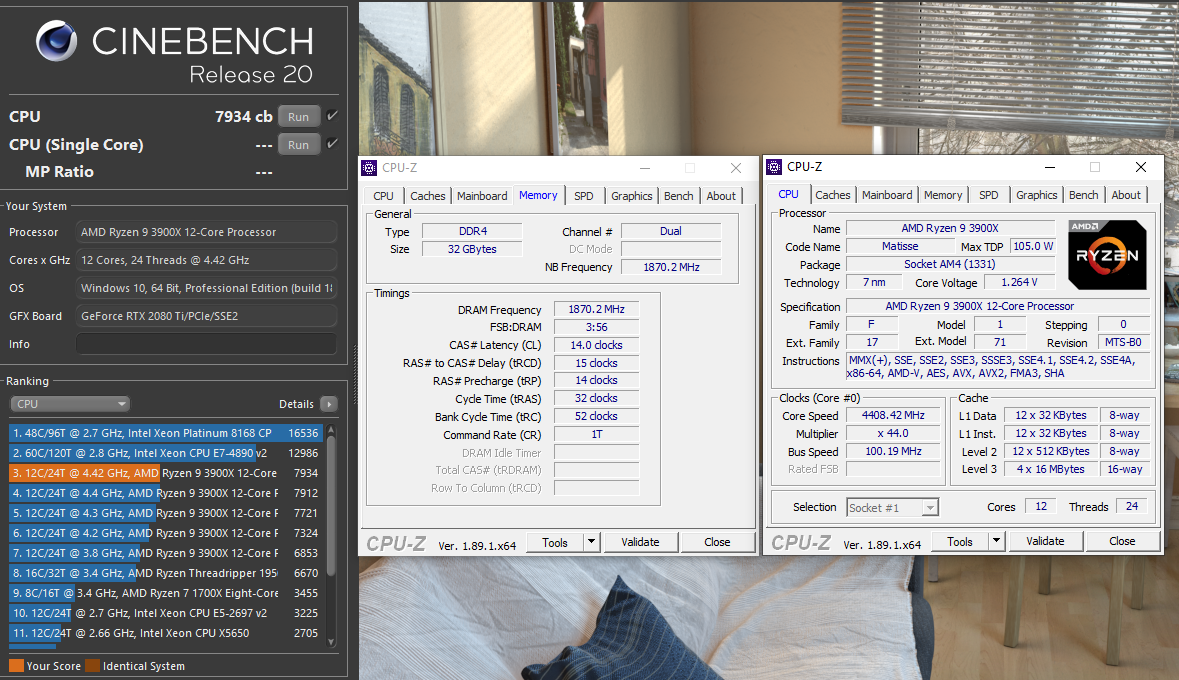Open Graphics tab in right CPU-Z window
This screenshot has height=680, width=1179.
[x=1037, y=195]
